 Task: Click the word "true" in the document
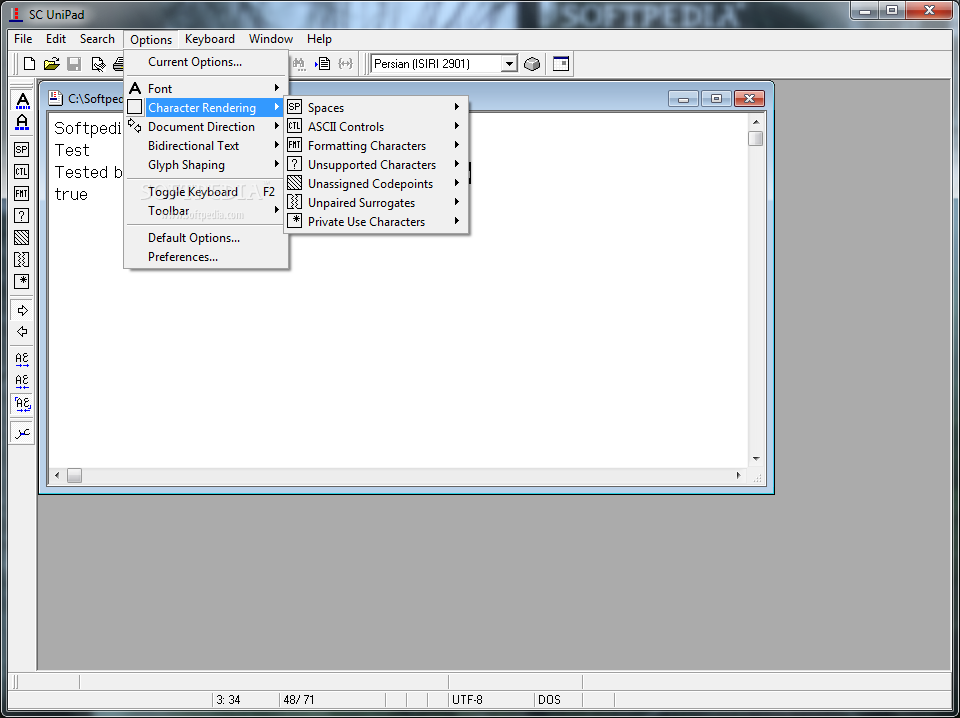[x=71, y=195]
